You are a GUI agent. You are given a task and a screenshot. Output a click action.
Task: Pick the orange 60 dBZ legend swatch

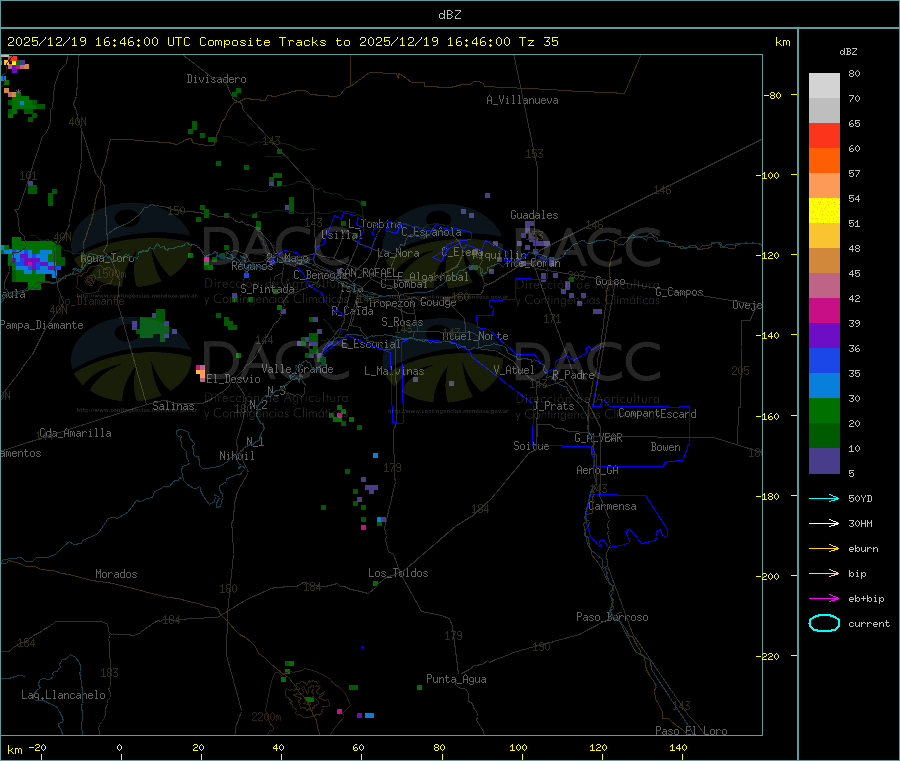pos(824,161)
